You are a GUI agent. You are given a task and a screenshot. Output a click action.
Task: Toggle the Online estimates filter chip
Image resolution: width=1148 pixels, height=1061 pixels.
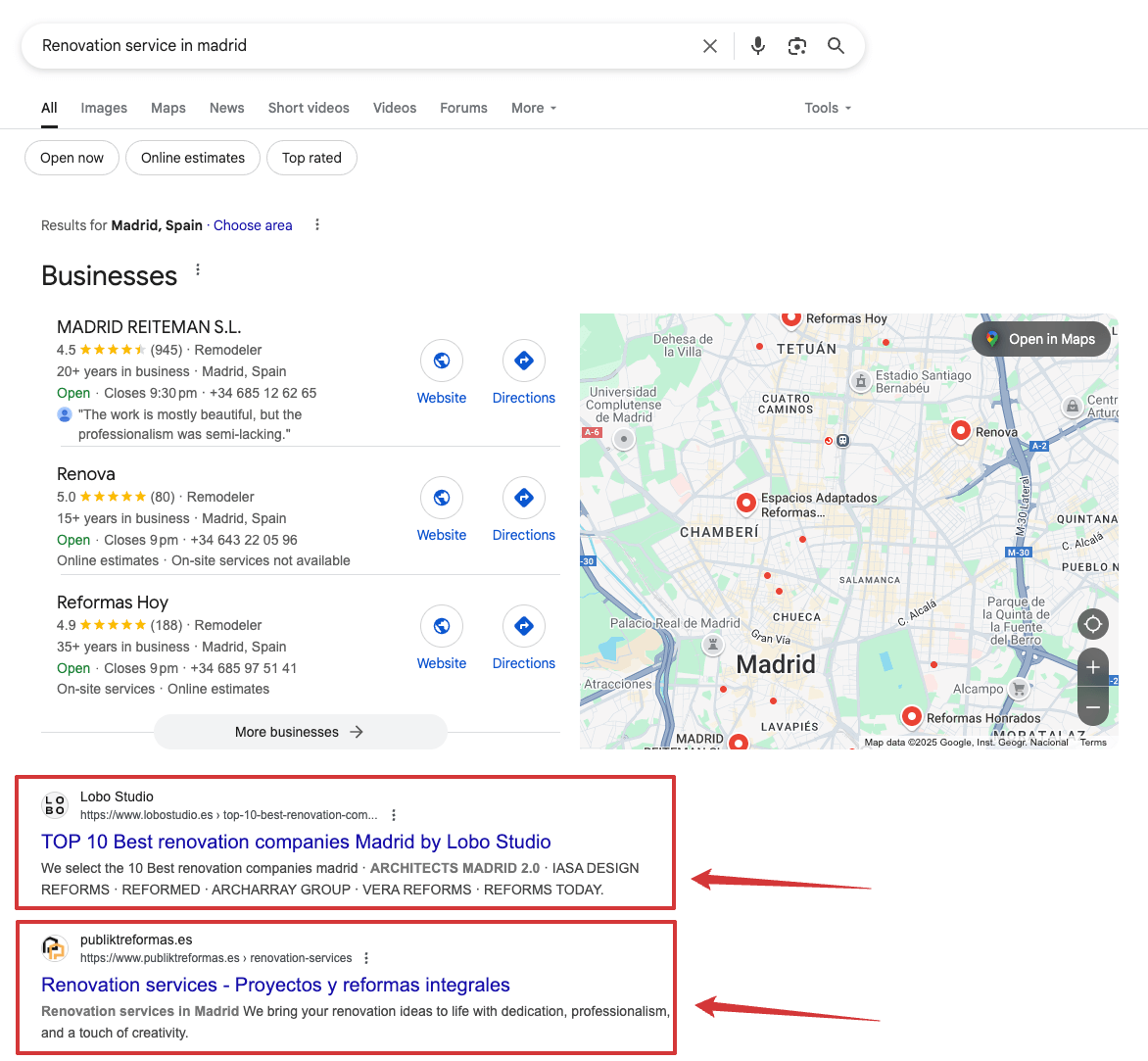coord(192,158)
